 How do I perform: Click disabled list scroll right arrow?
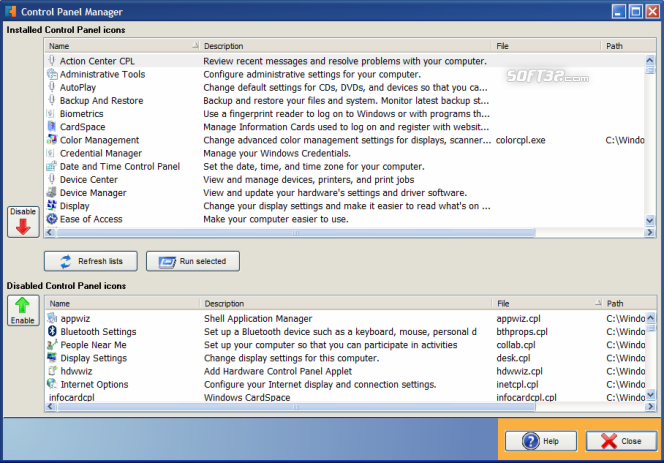[650, 407]
